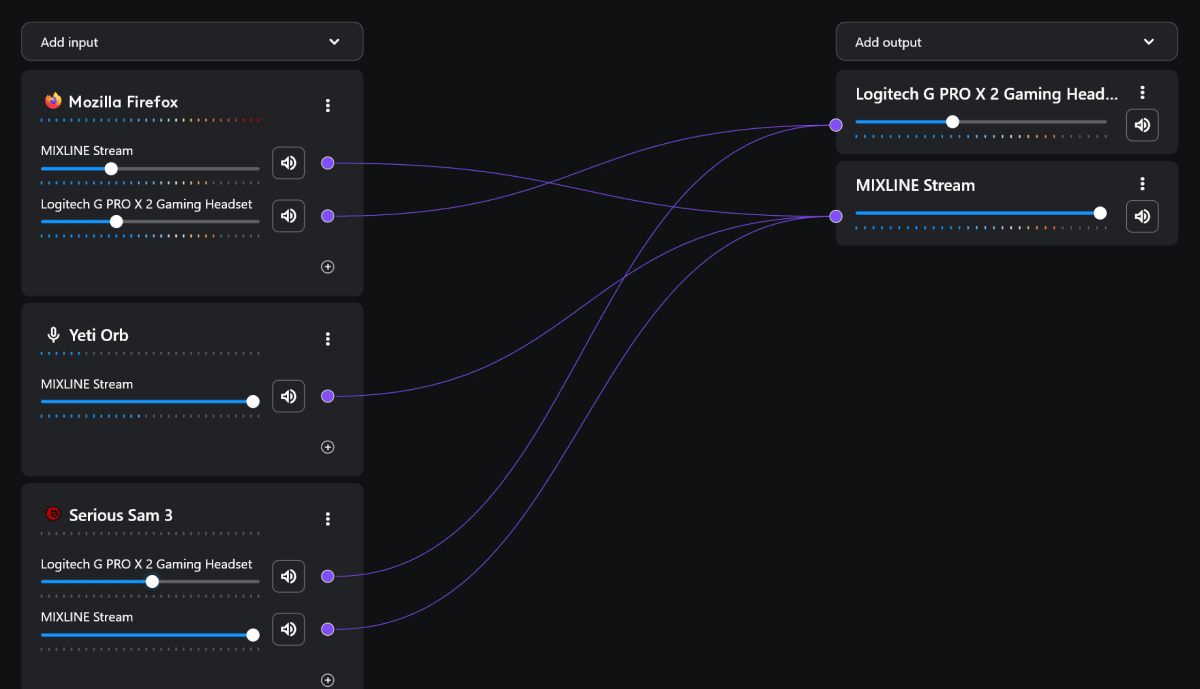Select Yeti Orb MIXLINE Stream connection node
Screen dimensions: 1200x689
pyautogui.click(x=327, y=396)
